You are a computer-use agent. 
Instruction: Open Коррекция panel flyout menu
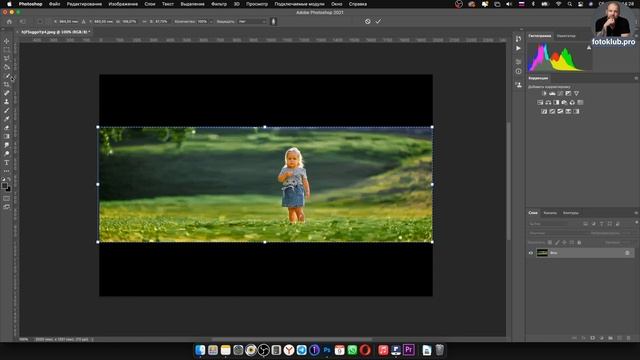pos(636,78)
